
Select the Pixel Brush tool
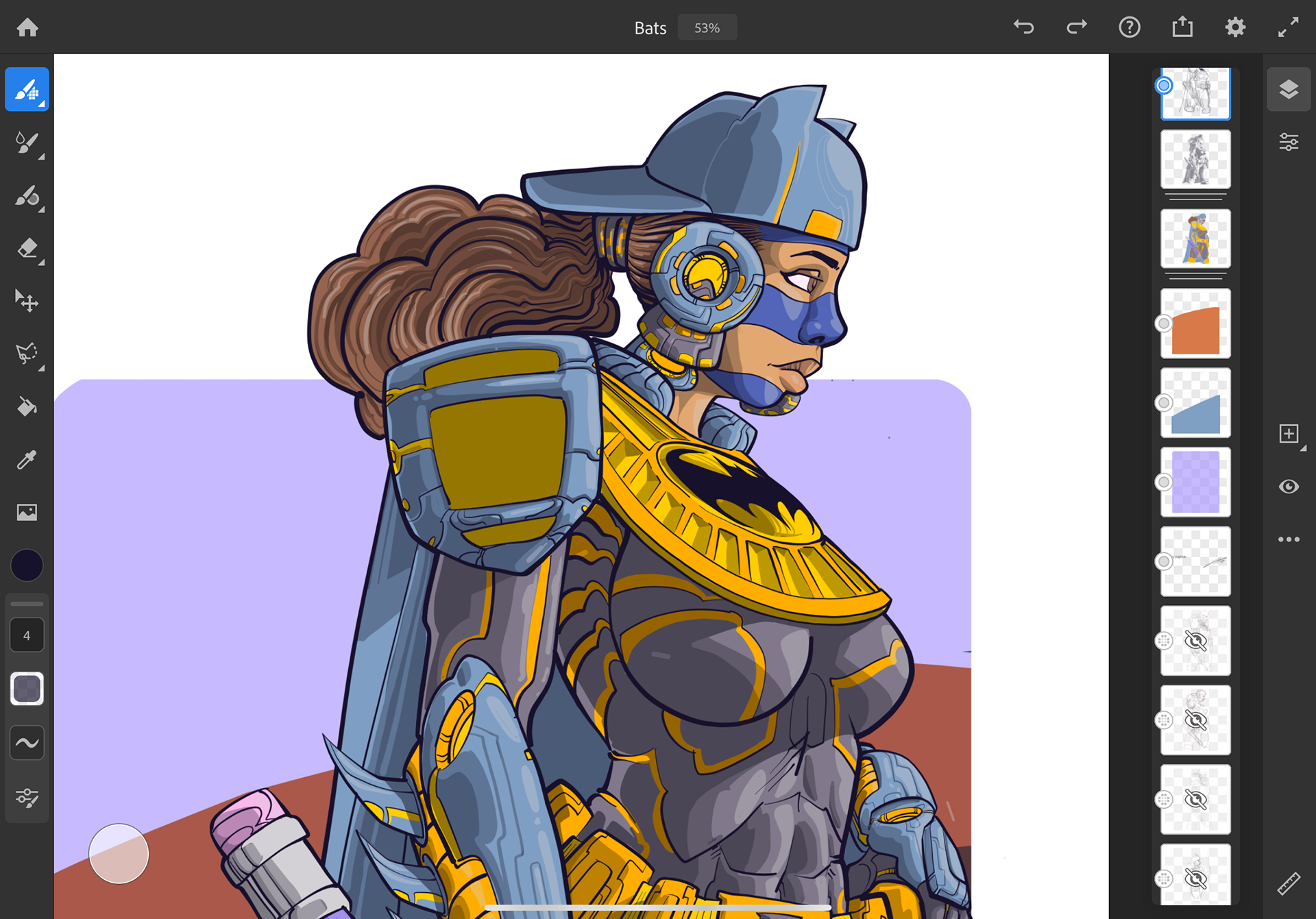pyautogui.click(x=27, y=90)
